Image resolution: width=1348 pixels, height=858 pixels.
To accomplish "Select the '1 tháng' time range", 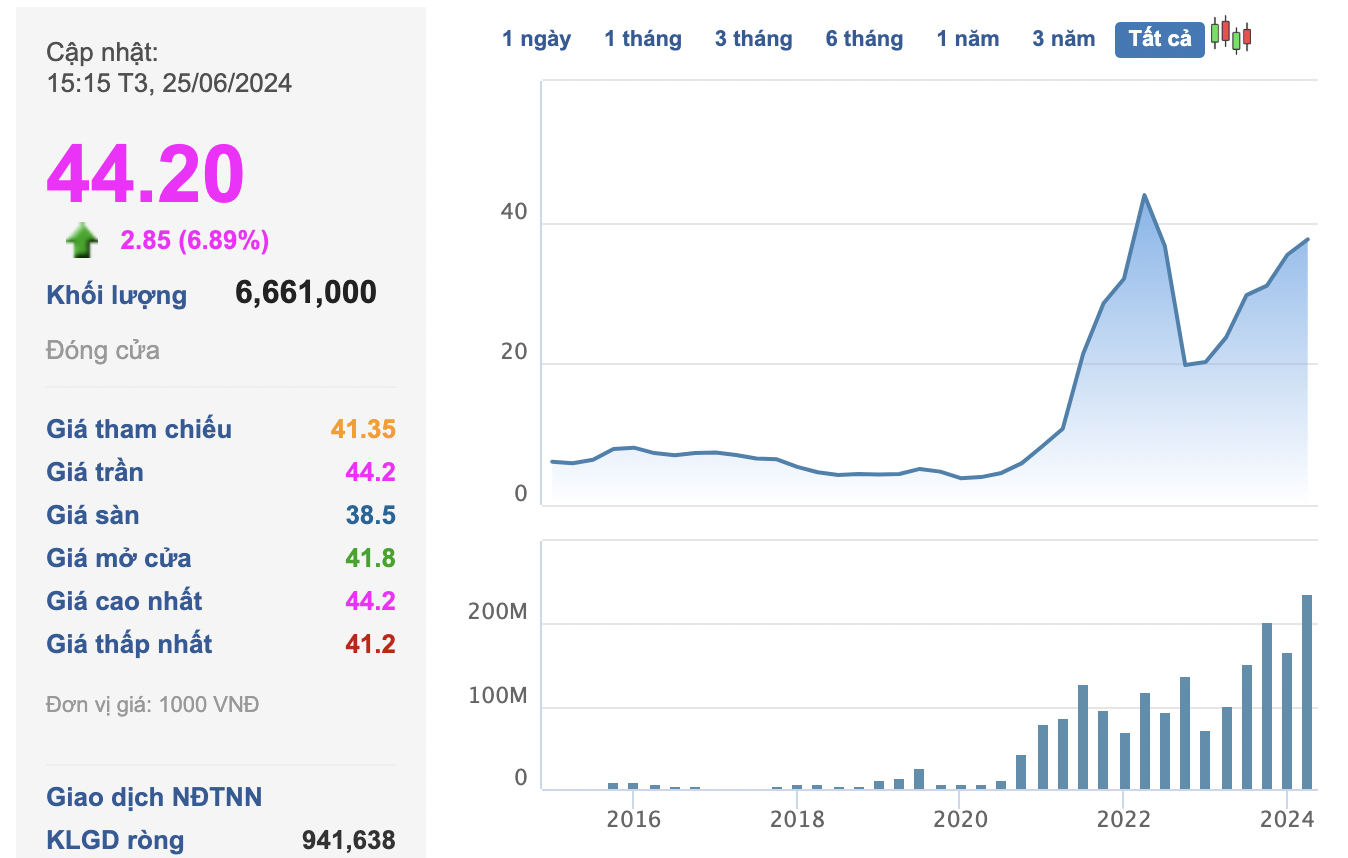I will coord(643,39).
